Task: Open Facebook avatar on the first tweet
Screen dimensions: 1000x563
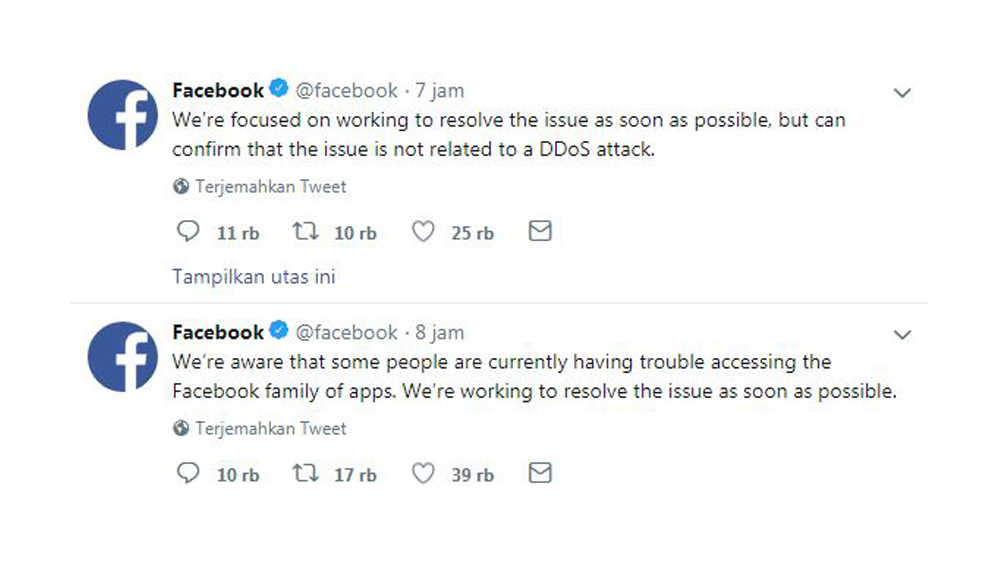Action: click(x=122, y=115)
